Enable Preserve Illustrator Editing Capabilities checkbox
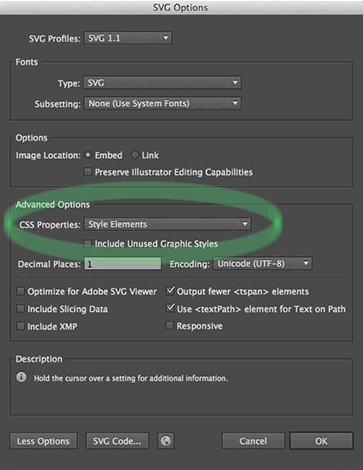Screen dimensions: 363x470 (88, 172)
